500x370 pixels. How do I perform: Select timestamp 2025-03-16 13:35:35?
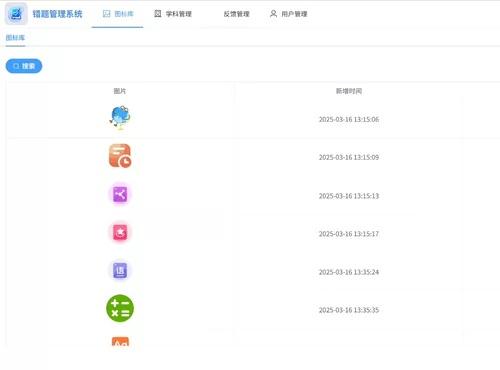(349, 310)
